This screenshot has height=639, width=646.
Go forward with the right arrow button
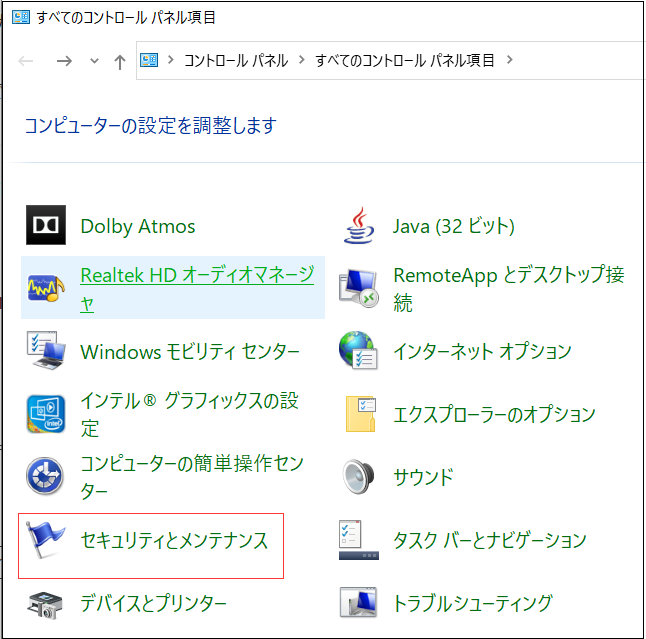[x=64, y=61]
